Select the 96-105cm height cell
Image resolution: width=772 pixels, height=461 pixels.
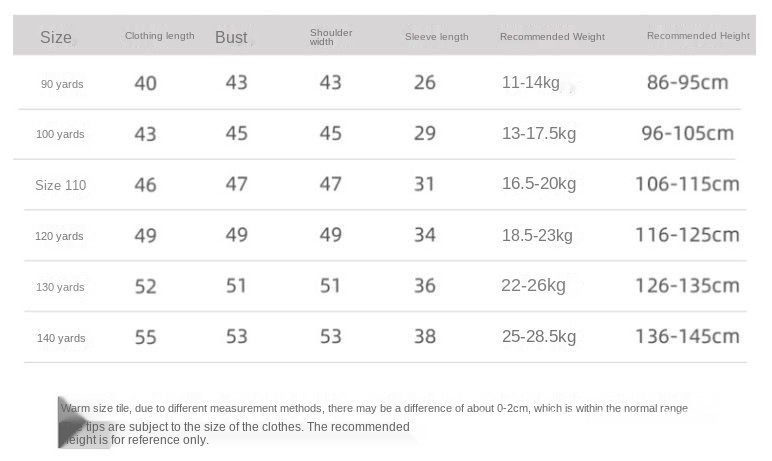click(x=690, y=133)
